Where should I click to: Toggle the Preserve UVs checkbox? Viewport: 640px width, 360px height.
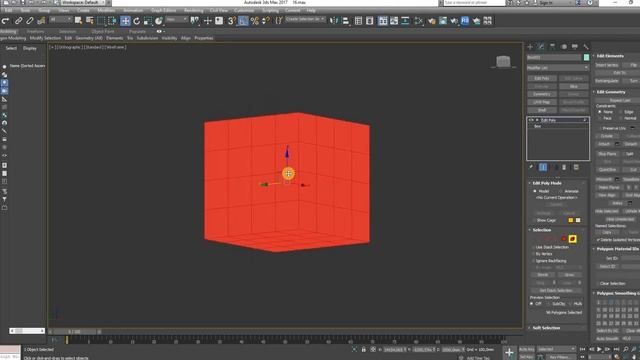click(x=600, y=128)
